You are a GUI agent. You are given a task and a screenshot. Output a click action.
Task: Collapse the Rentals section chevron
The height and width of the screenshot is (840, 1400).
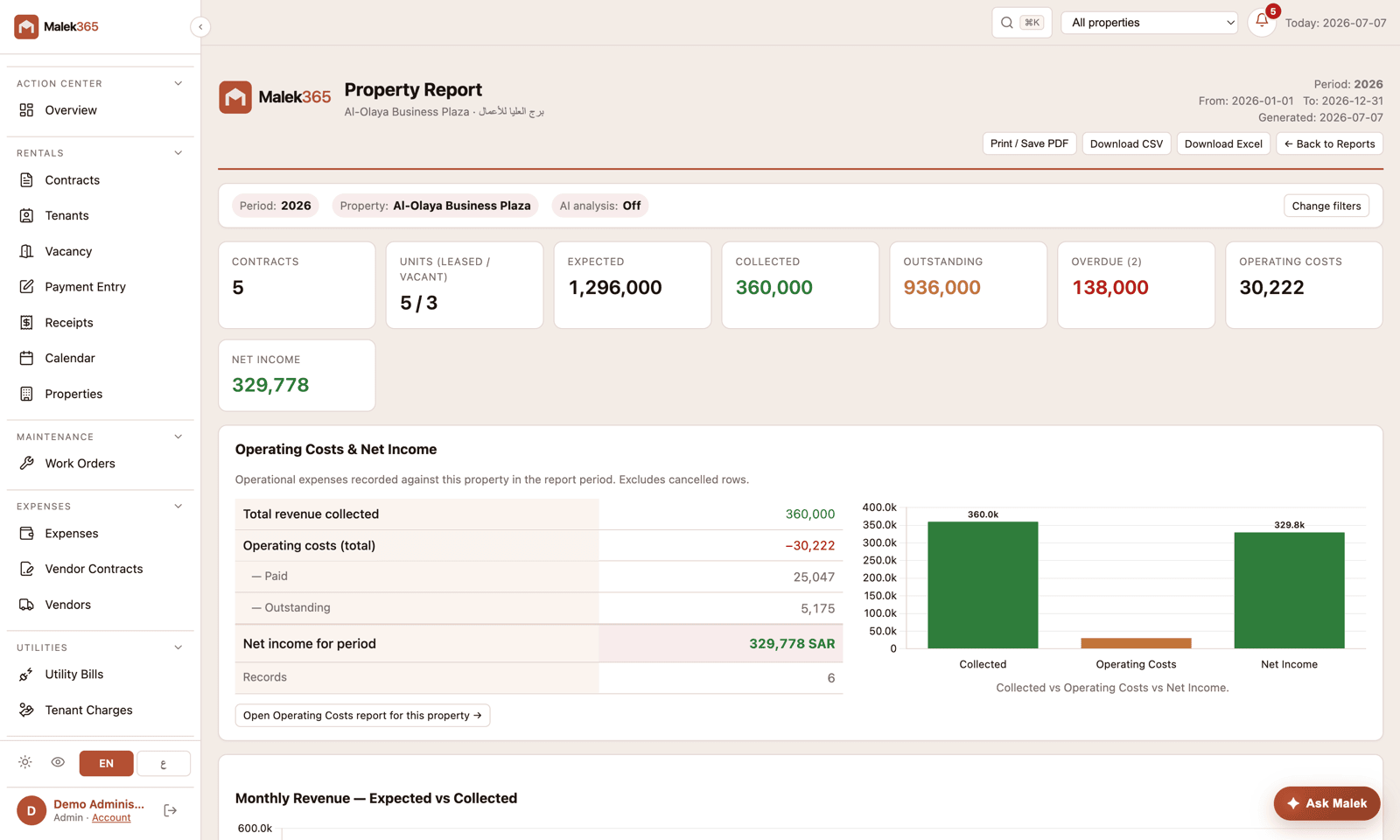(178, 153)
